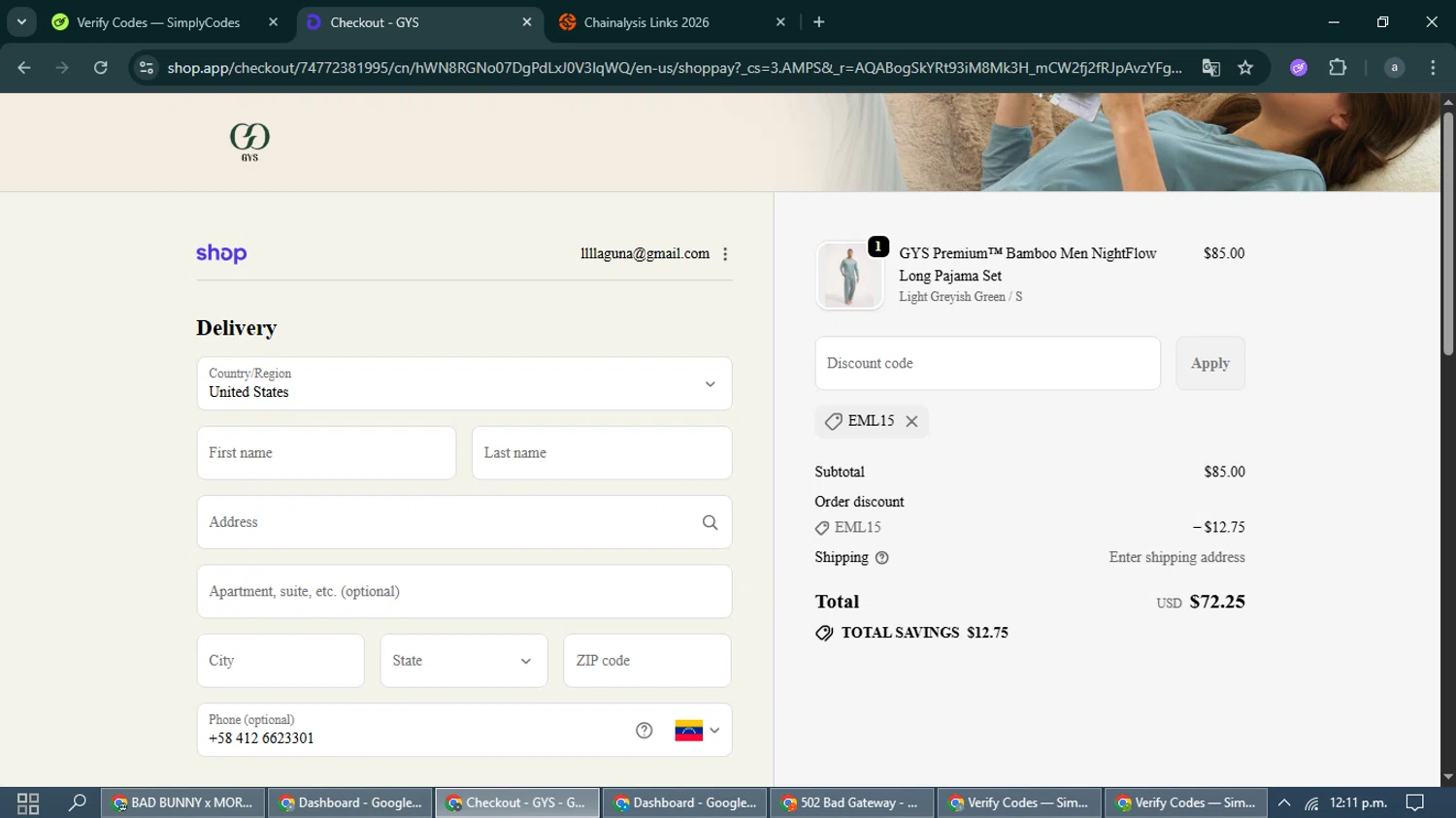1456x818 pixels.
Task: Click the Shop Pay logo
Action: tap(221, 253)
